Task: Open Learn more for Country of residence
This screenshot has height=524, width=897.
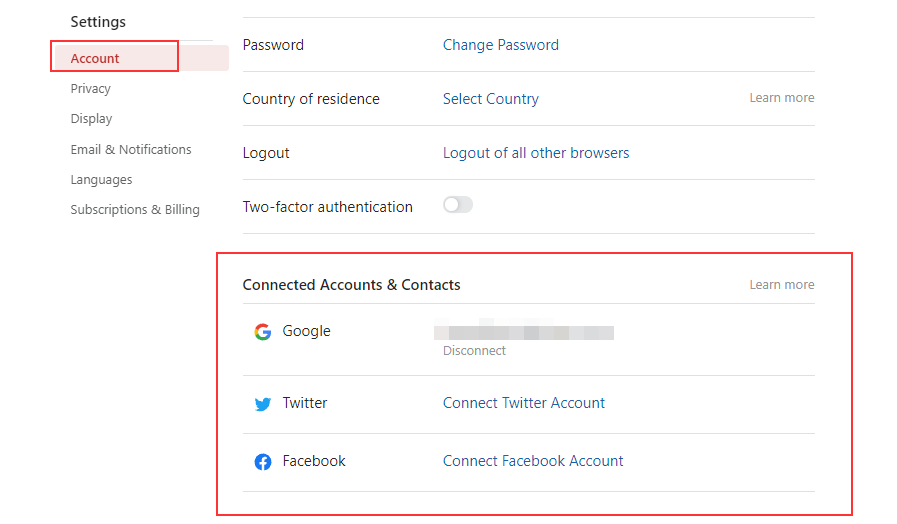Action: pos(782,98)
